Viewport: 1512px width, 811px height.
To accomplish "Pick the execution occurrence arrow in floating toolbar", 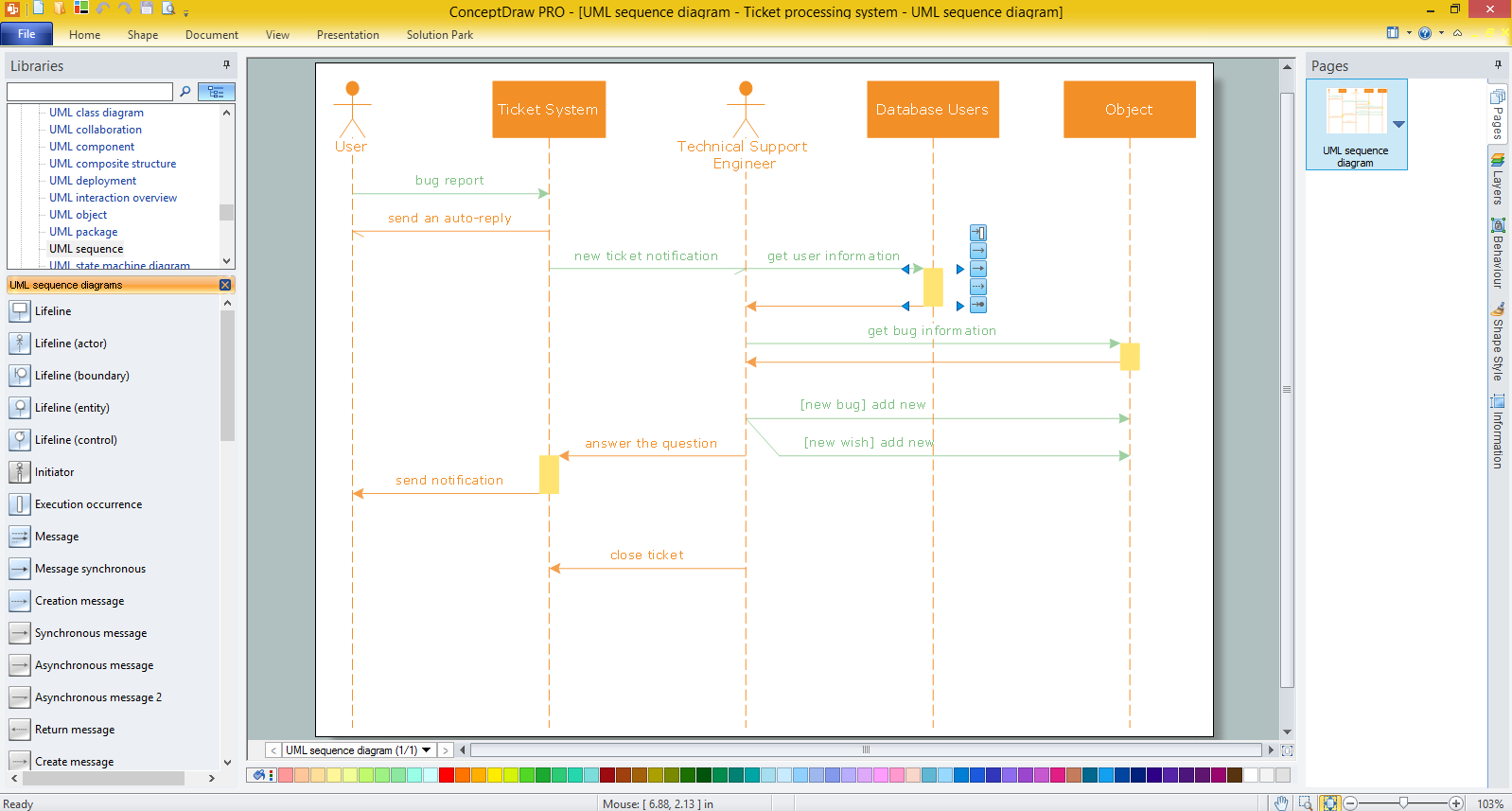I will coord(978,233).
